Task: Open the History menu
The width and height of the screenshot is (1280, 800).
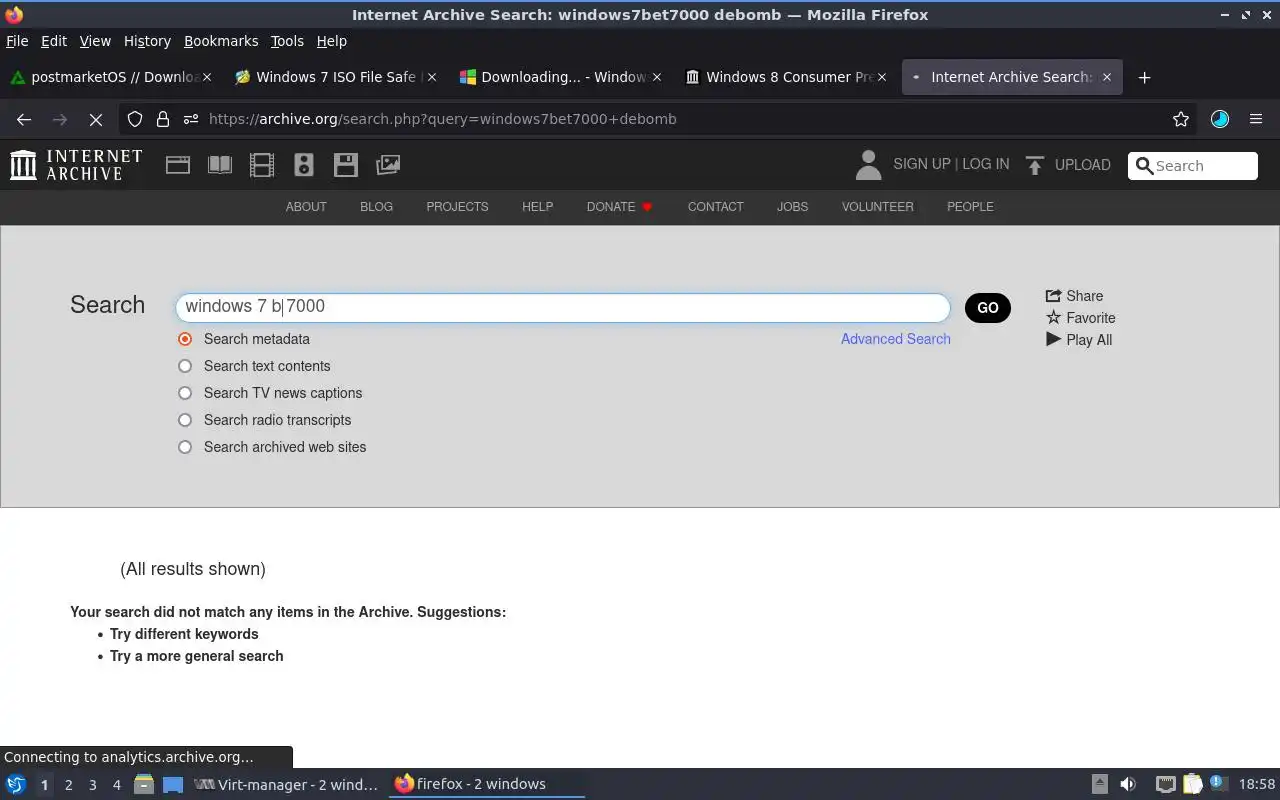Action: pos(147,41)
